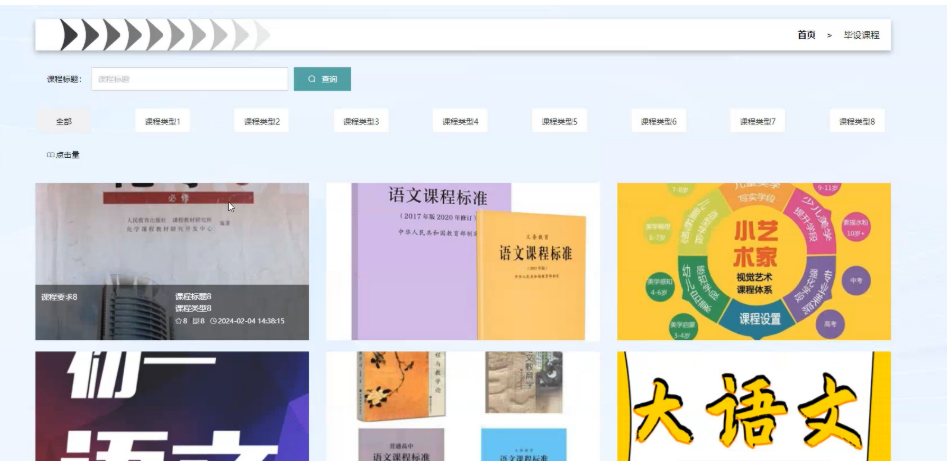Screen dimensions: 947x461
Task: Click the 课程要求8 text on the hovered card
Action: pos(59,297)
